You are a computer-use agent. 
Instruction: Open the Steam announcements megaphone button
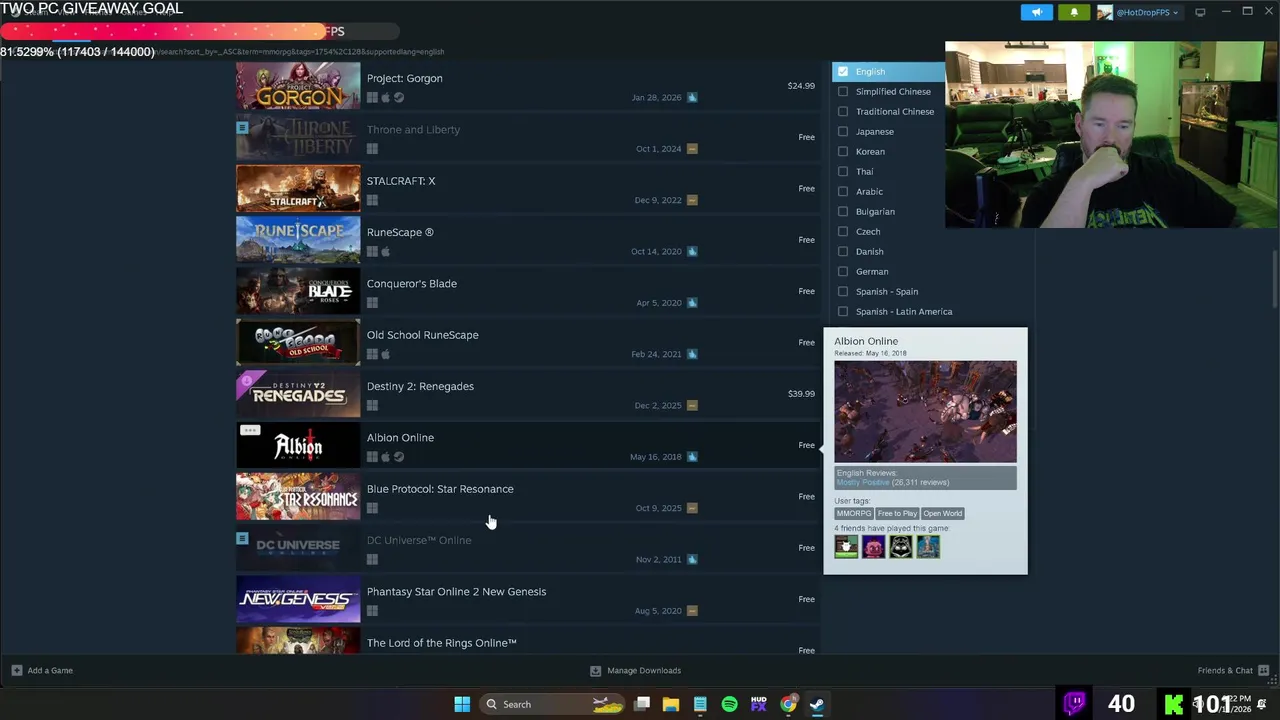point(1036,12)
